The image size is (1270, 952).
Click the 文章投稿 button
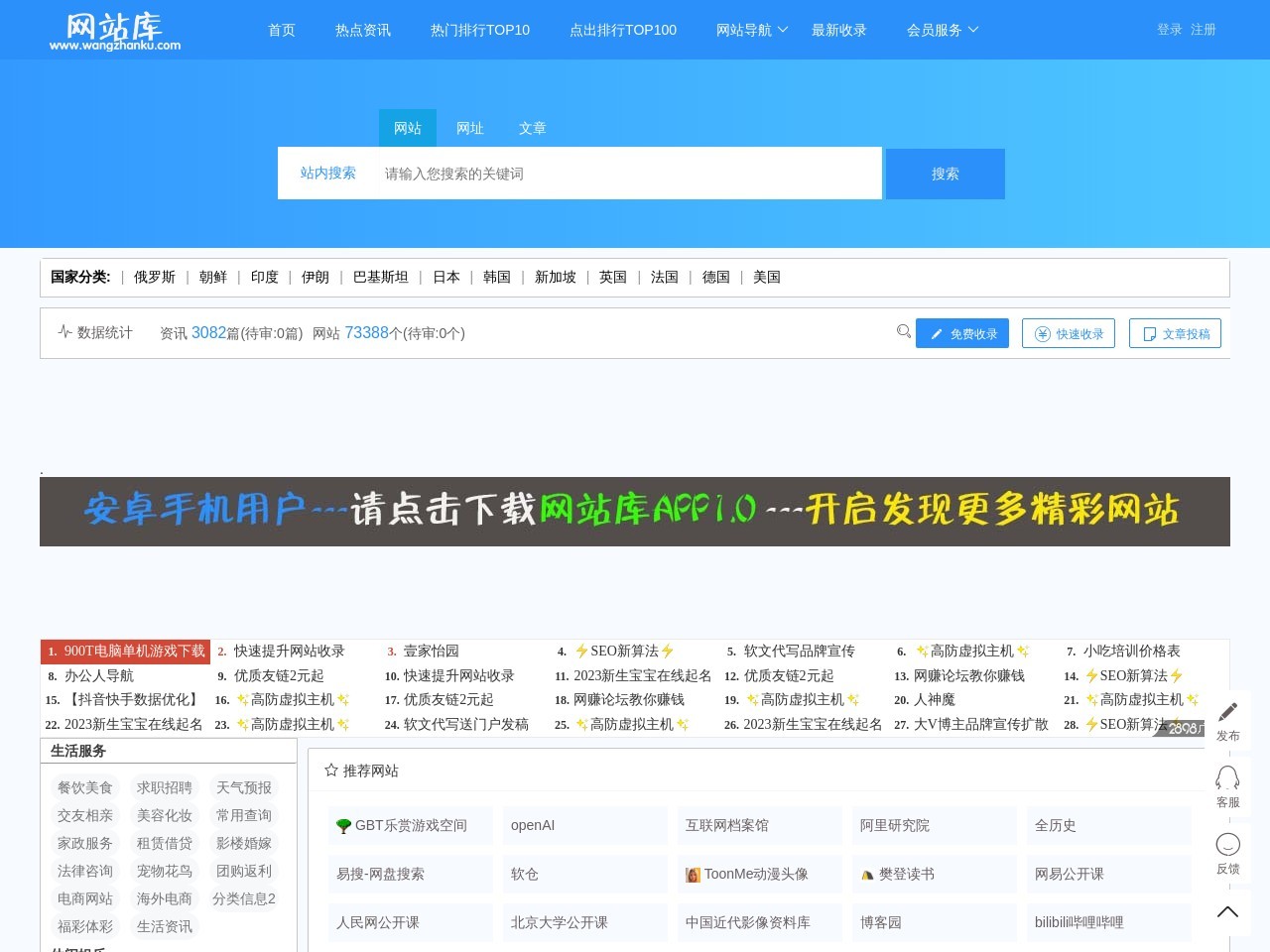pos(1175,333)
